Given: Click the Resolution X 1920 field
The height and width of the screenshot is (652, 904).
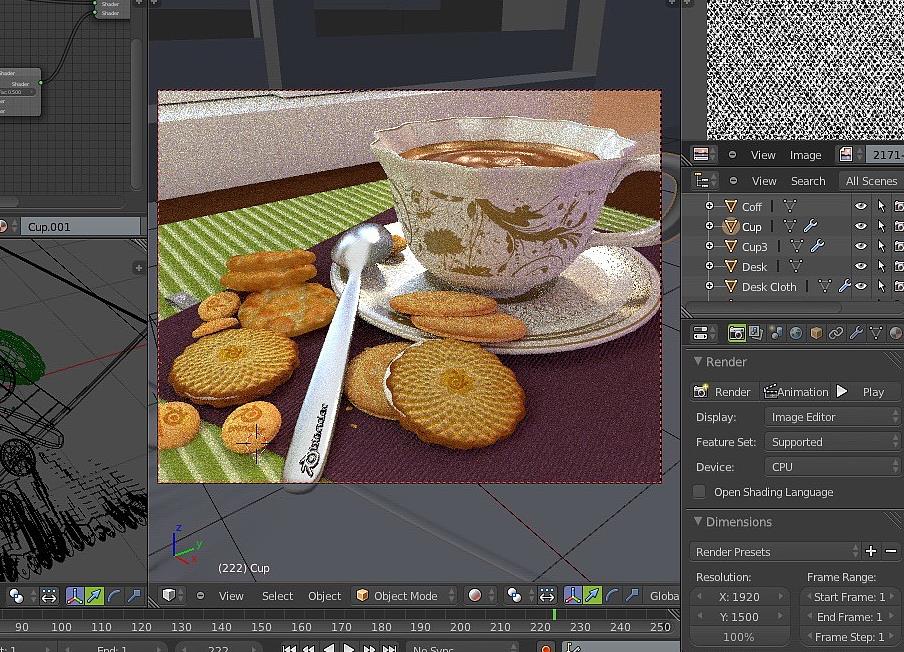Looking at the screenshot, I should pos(739,597).
